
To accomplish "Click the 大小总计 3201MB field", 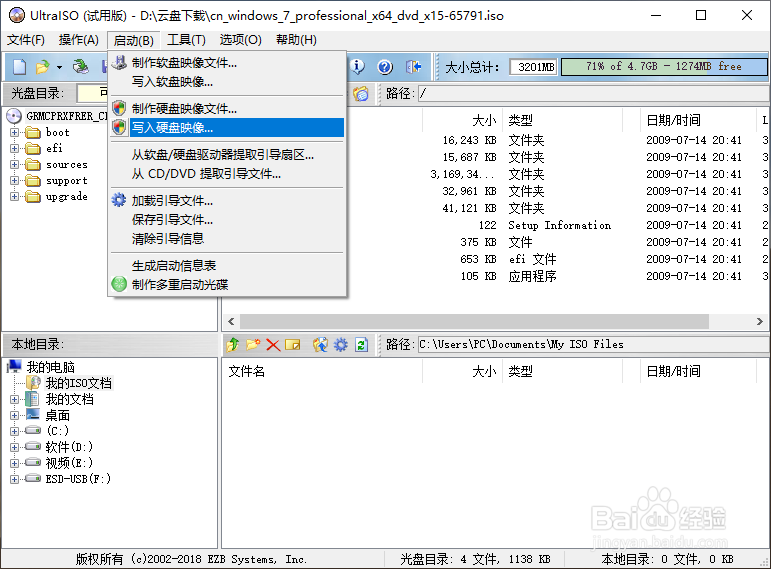I will pyautogui.click(x=534, y=67).
